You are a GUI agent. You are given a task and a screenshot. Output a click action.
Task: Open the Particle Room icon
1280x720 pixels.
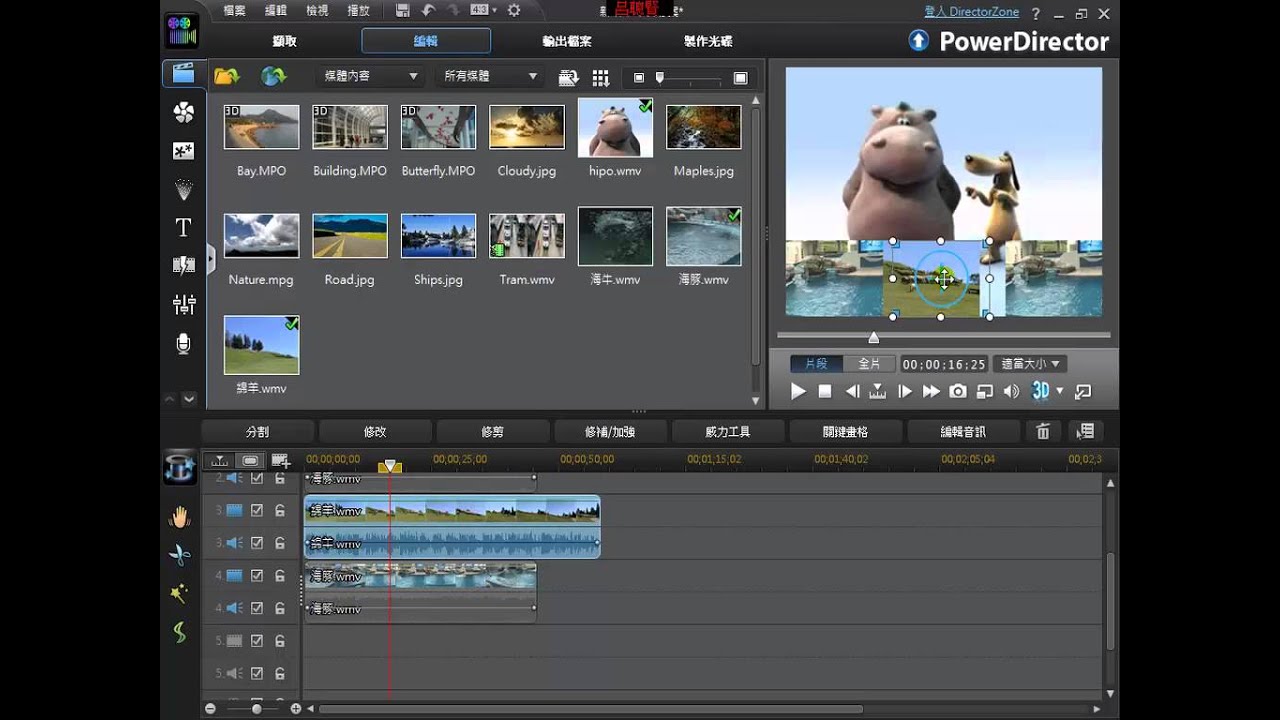click(x=183, y=189)
